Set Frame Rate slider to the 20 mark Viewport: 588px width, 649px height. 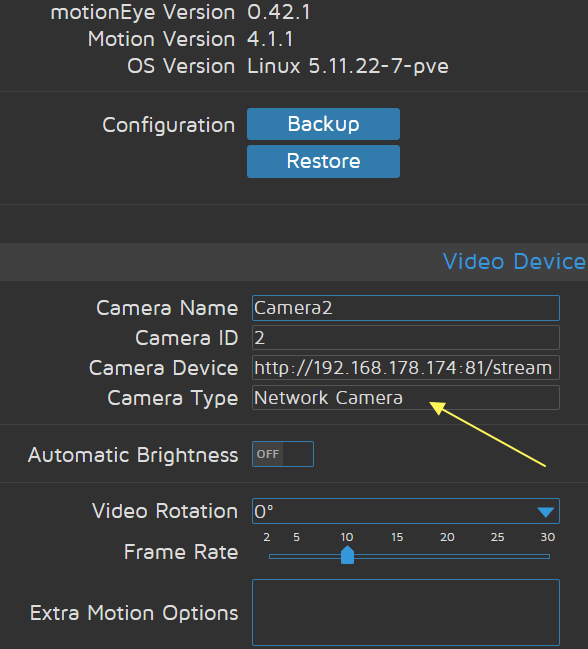(x=447, y=557)
